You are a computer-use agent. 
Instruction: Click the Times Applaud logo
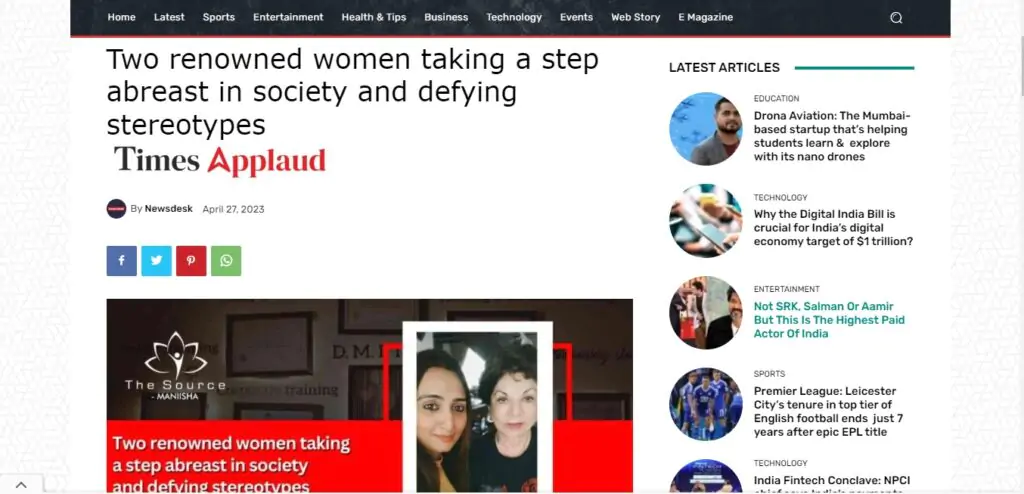pyautogui.click(x=219, y=161)
